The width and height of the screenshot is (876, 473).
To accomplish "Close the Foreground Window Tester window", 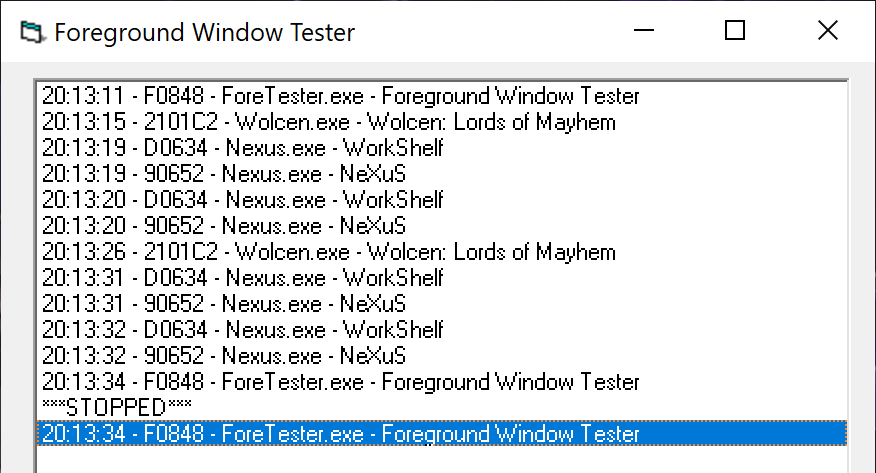I will pos(828,31).
